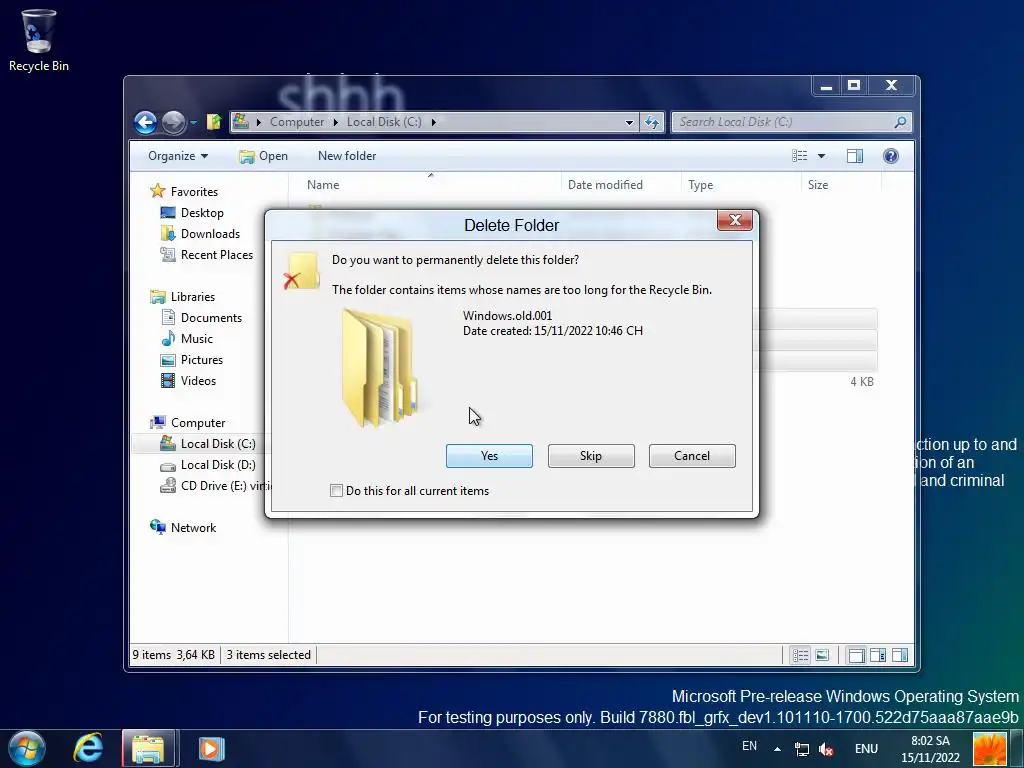Open Explorer Help question mark icon

click(891, 156)
